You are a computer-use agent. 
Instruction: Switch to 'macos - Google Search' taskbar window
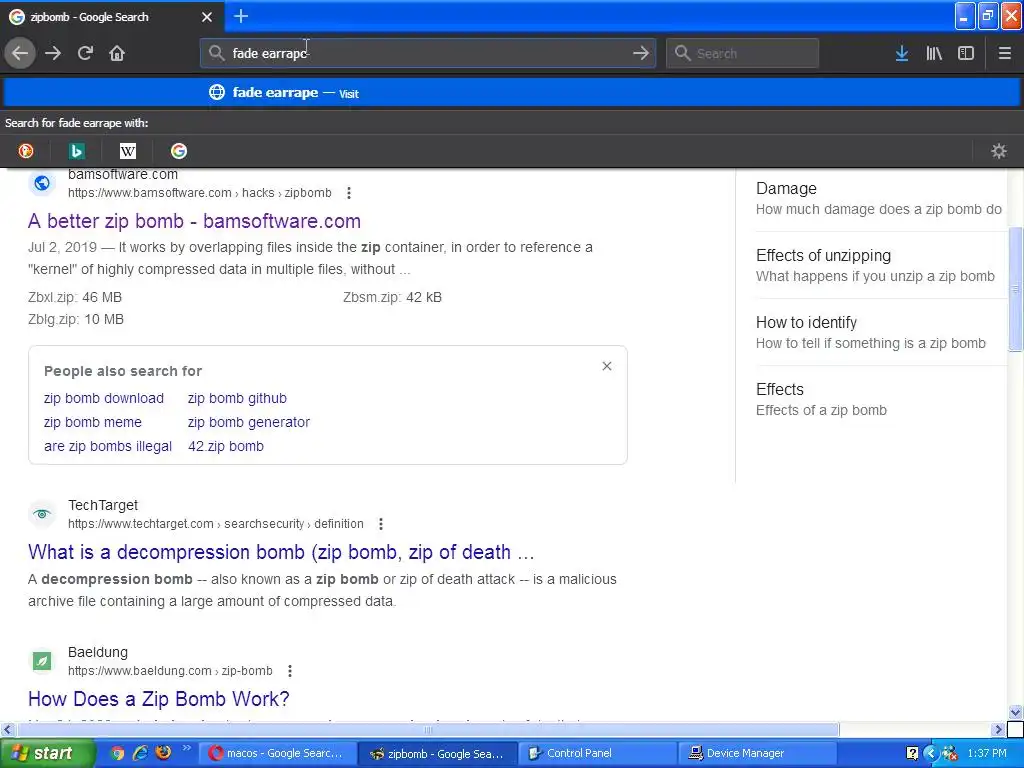(x=277, y=754)
